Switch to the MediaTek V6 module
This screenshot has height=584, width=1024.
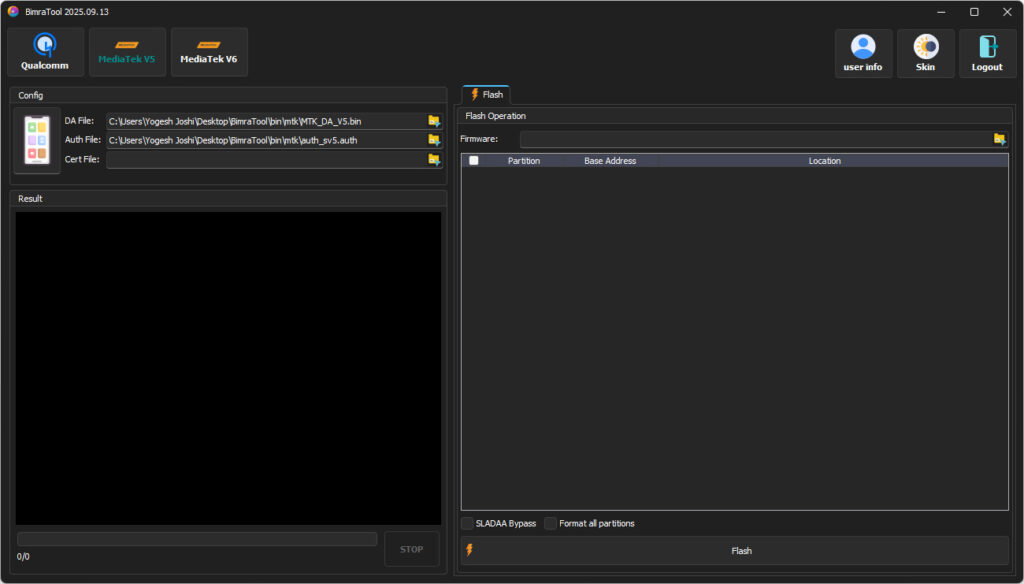(209, 52)
